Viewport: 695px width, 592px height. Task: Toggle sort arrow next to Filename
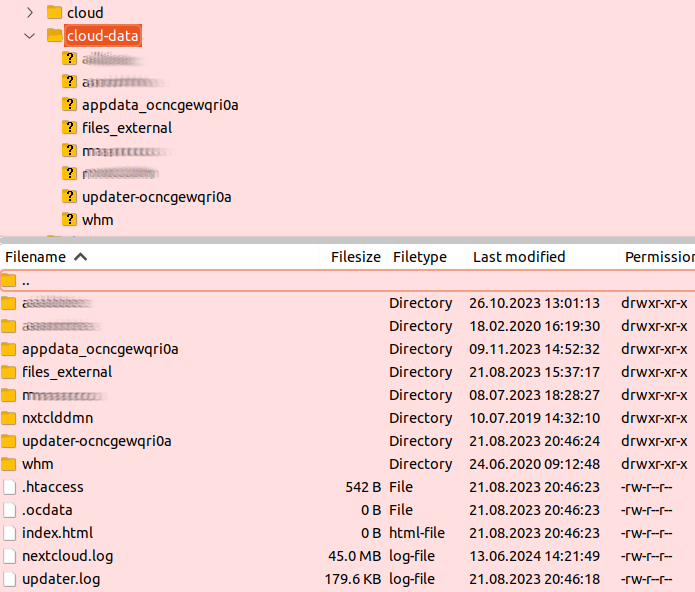pyautogui.click(x=80, y=257)
